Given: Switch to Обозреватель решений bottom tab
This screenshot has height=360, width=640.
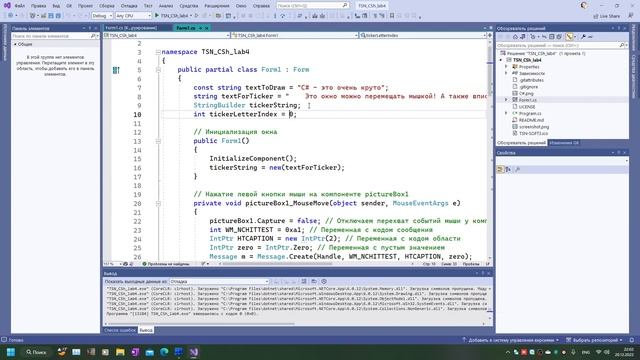Looking at the screenshot, I should [521, 143].
